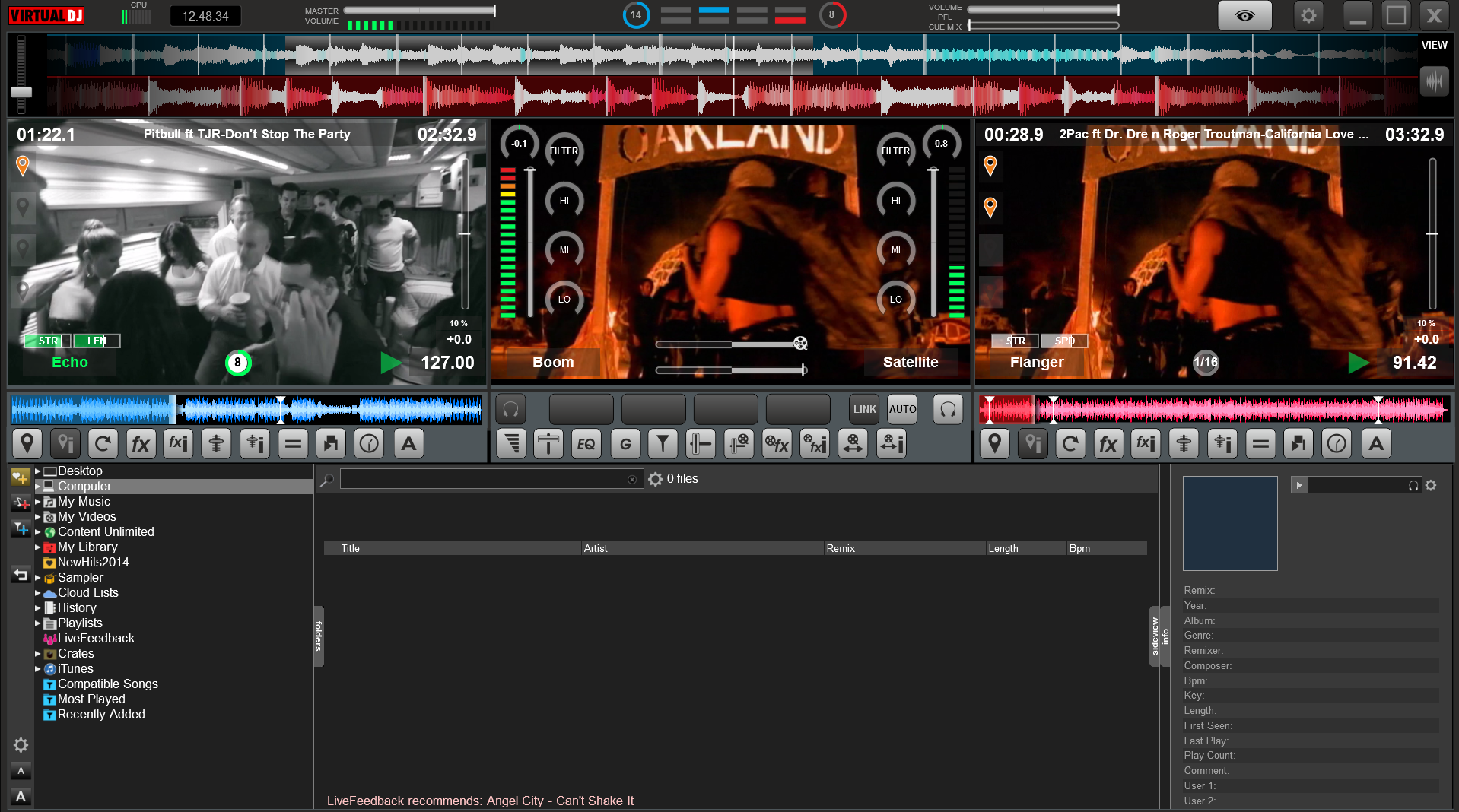Expand the My Music folder arrow
Screen dimensions: 1459x812
(x=37, y=502)
